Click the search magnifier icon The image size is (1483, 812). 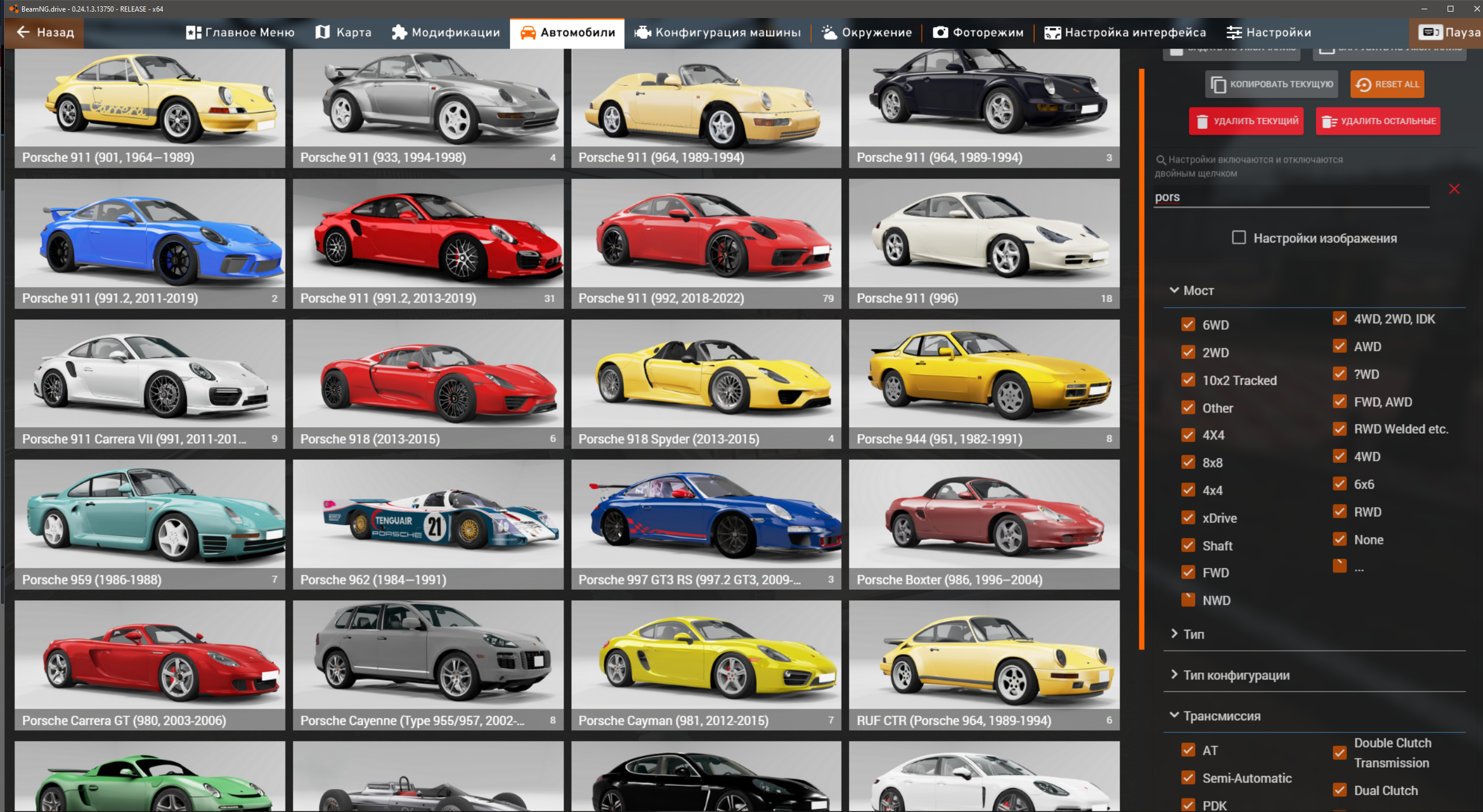[1161, 160]
